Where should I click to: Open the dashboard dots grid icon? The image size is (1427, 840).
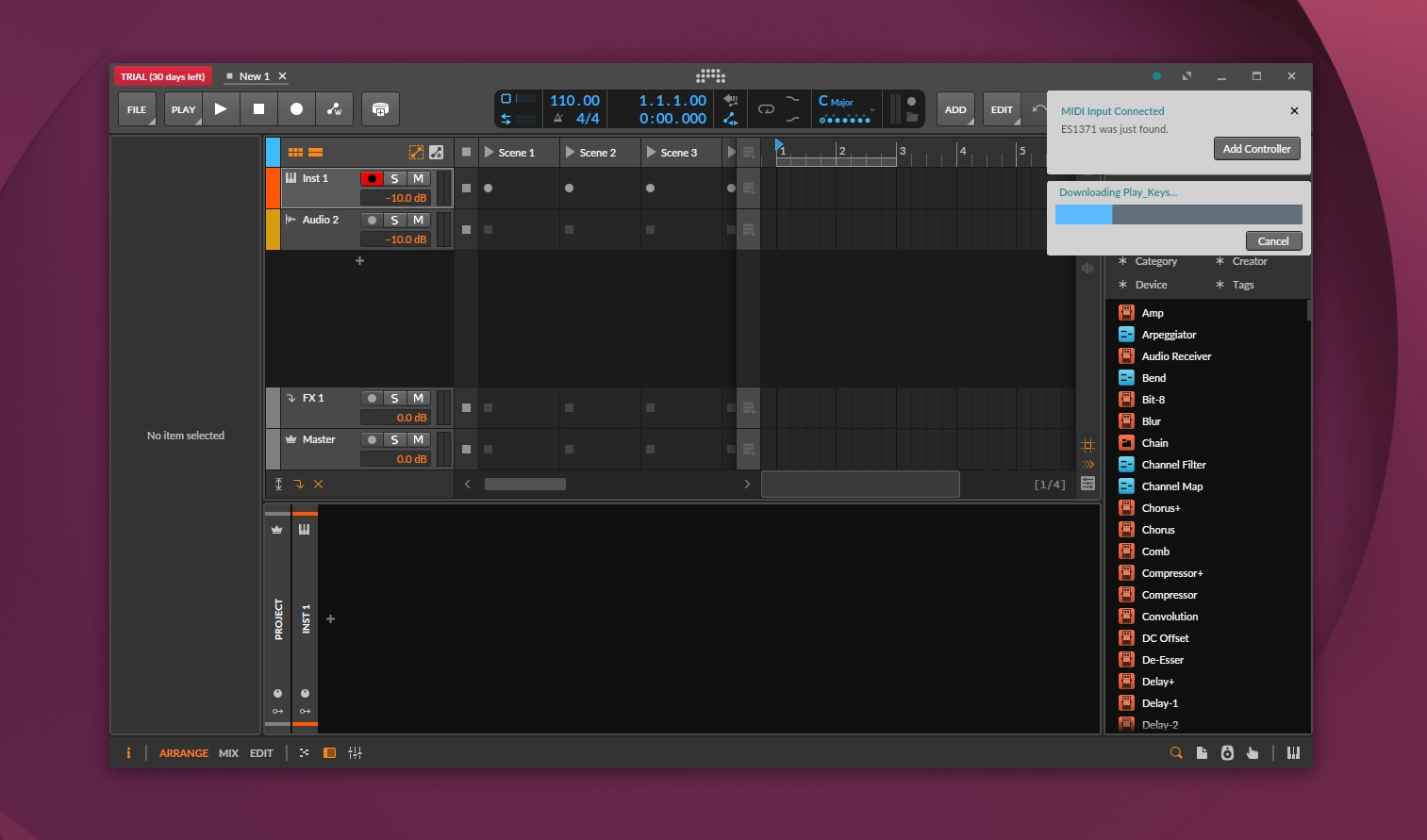[710, 76]
